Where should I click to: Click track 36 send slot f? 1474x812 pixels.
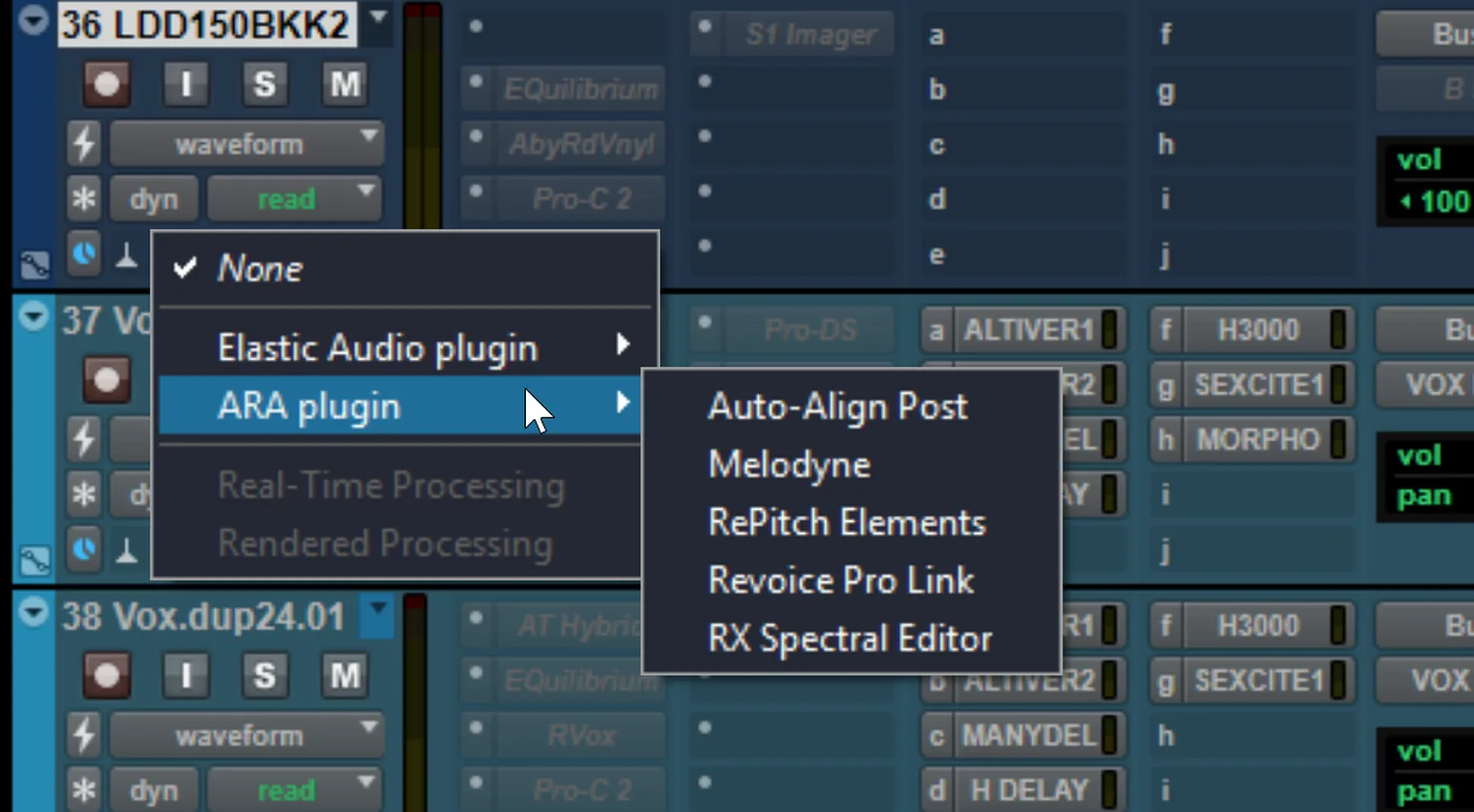click(x=1165, y=36)
